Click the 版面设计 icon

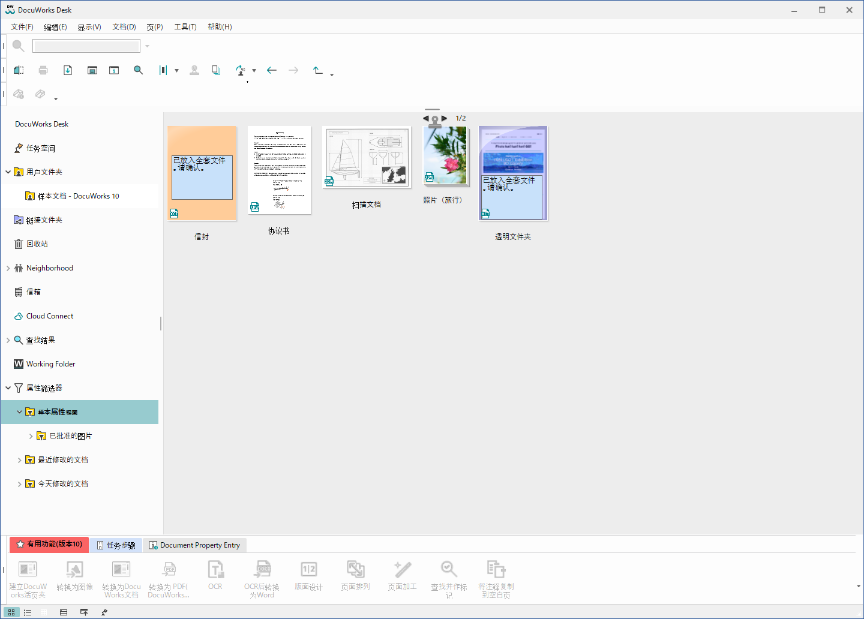click(x=309, y=570)
